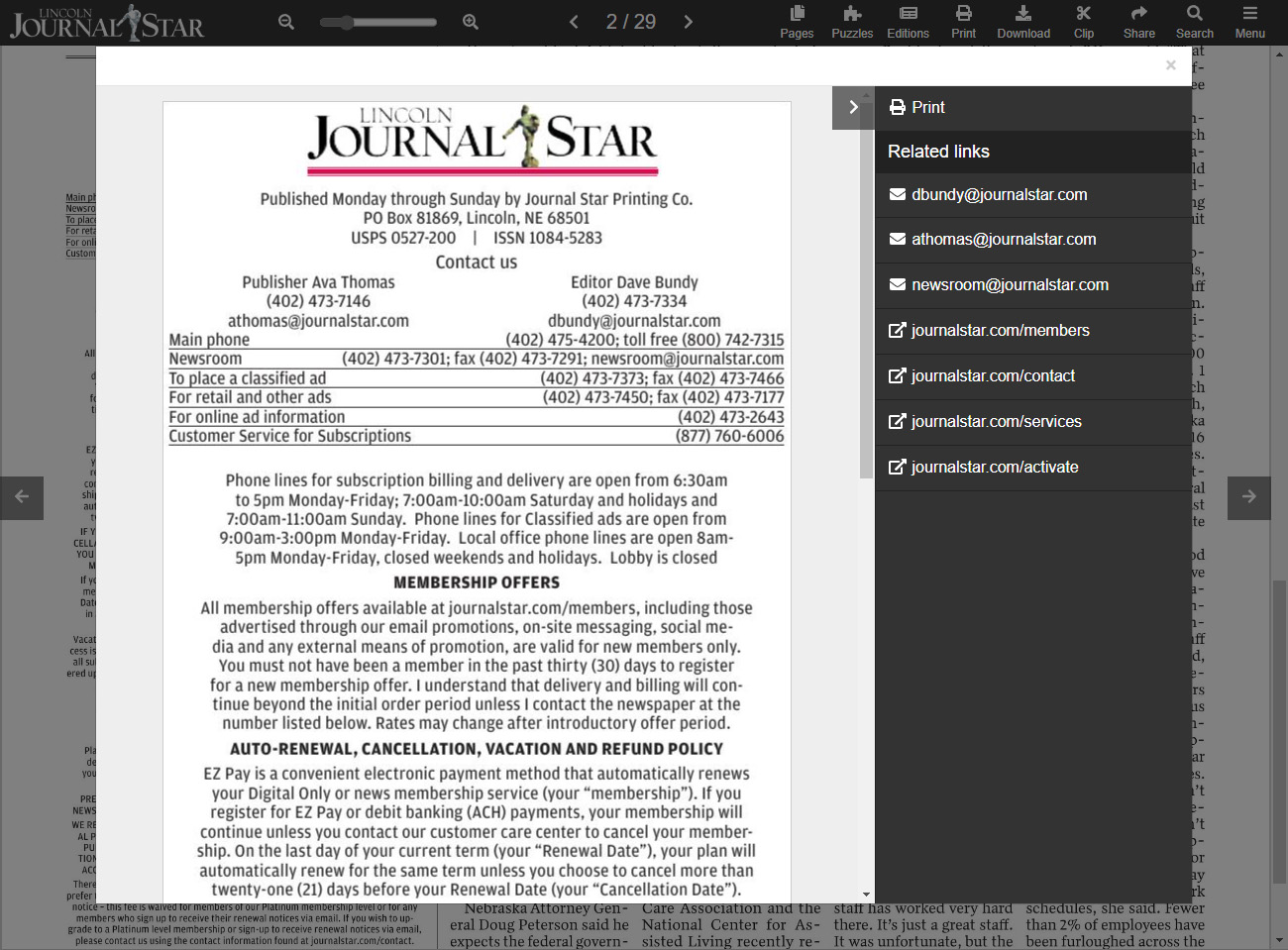Click the zoom in magnifier icon
Viewport: 1288px width, 950px height.
click(x=471, y=22)
